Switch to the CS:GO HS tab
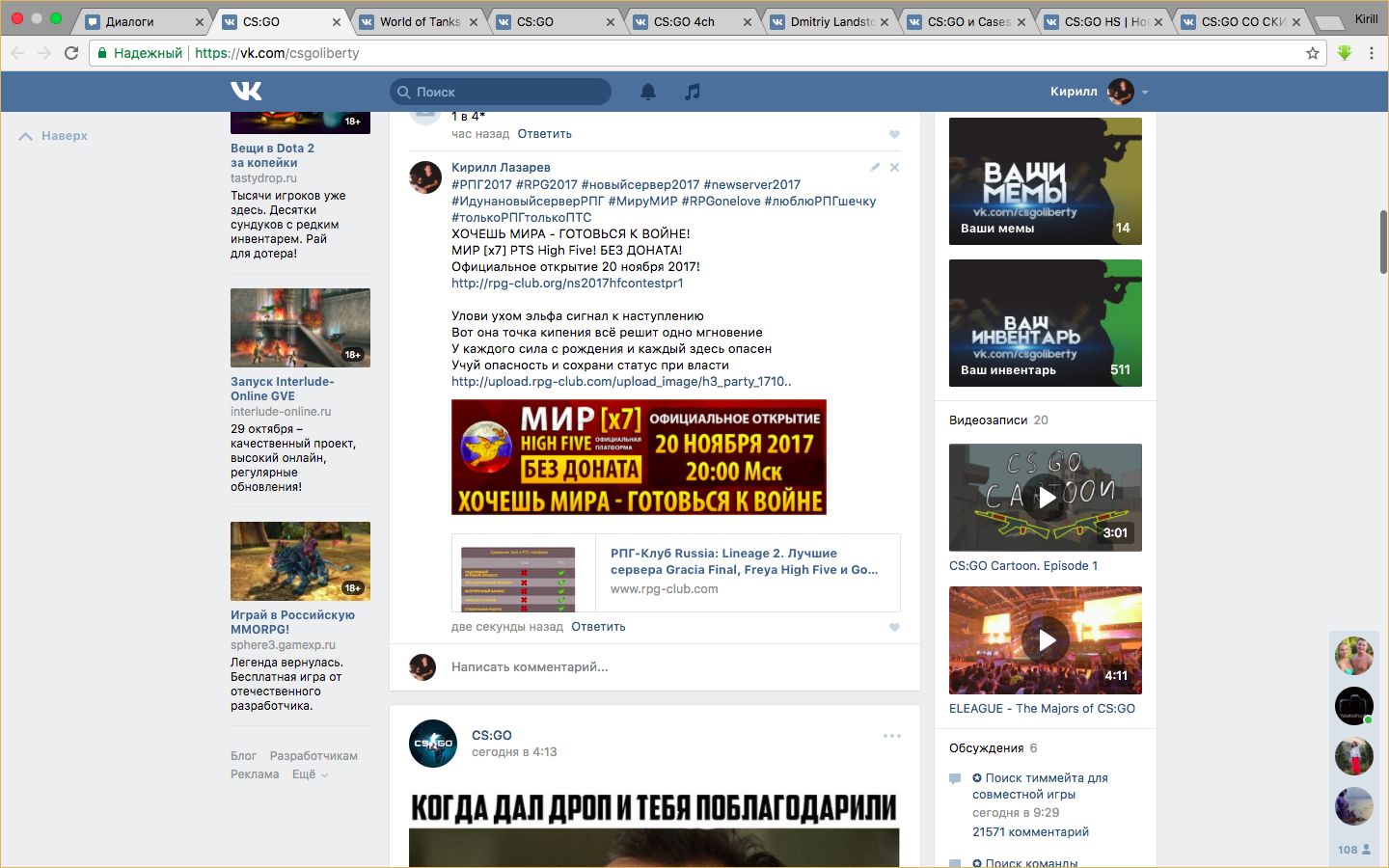This screenshot has height=868, width=1389. [x=1103, y=21]
